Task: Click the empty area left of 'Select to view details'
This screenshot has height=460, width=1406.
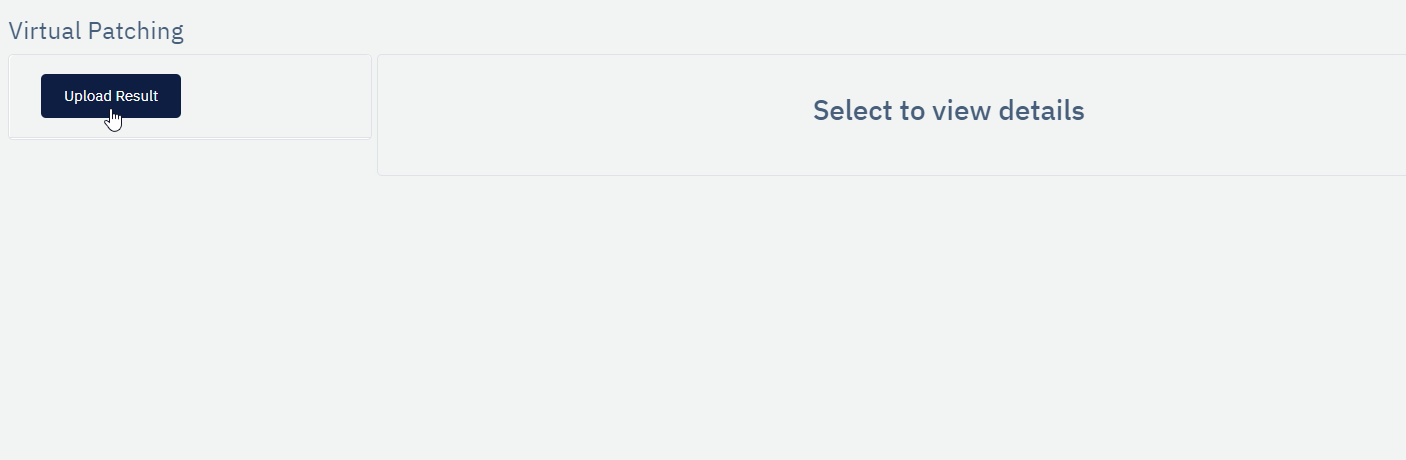Action: tap(595, 110)
